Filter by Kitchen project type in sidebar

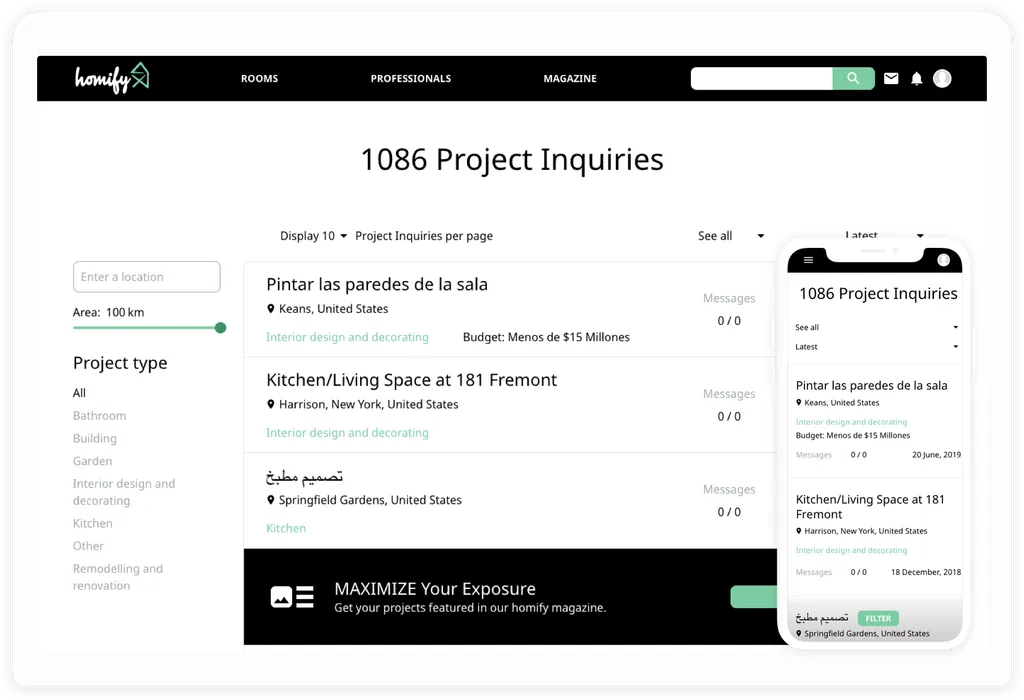92,523
